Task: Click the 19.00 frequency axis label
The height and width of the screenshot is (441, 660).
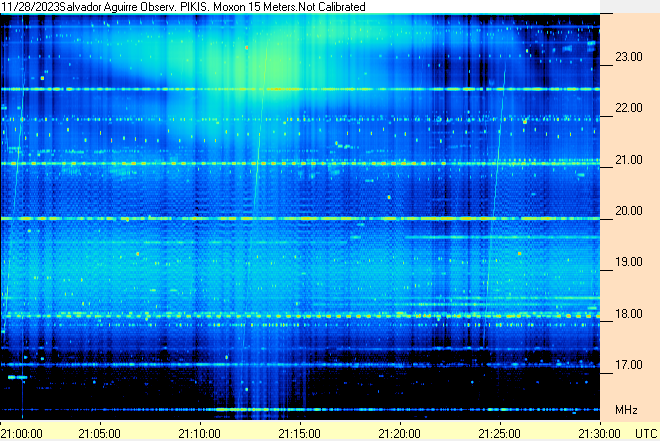Action: point(629,262)
